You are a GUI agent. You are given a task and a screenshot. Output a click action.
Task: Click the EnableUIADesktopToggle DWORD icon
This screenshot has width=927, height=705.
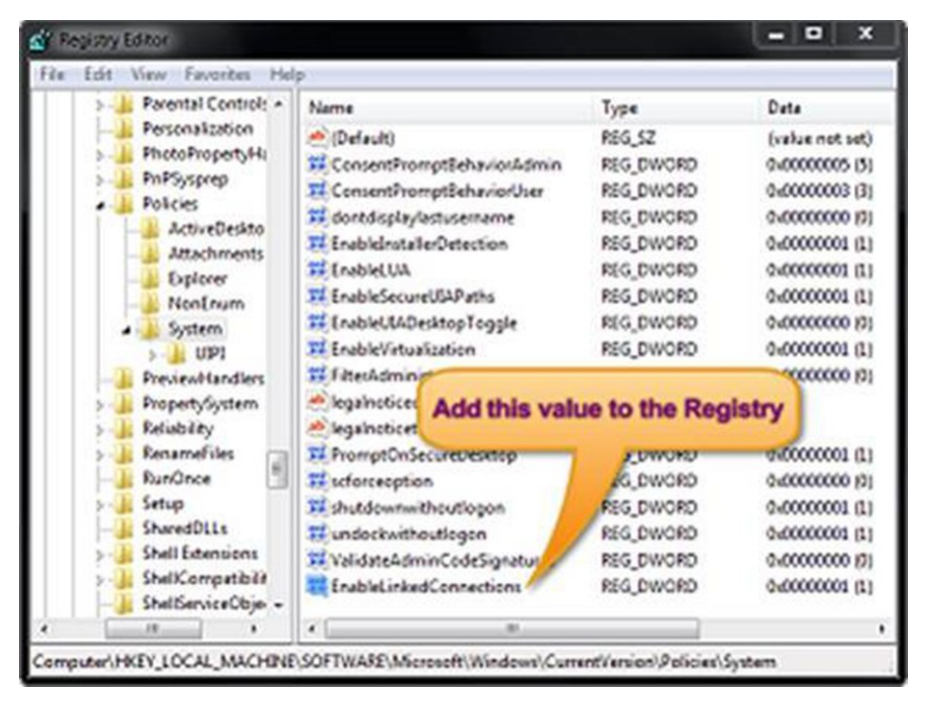click(317, 322)
